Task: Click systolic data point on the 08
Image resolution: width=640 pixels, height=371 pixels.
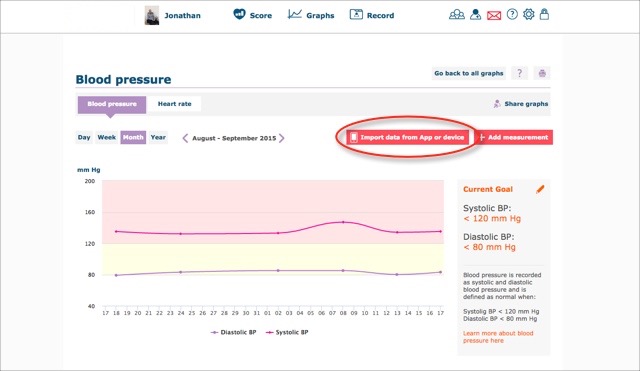Action: click(x=343, y=222)
